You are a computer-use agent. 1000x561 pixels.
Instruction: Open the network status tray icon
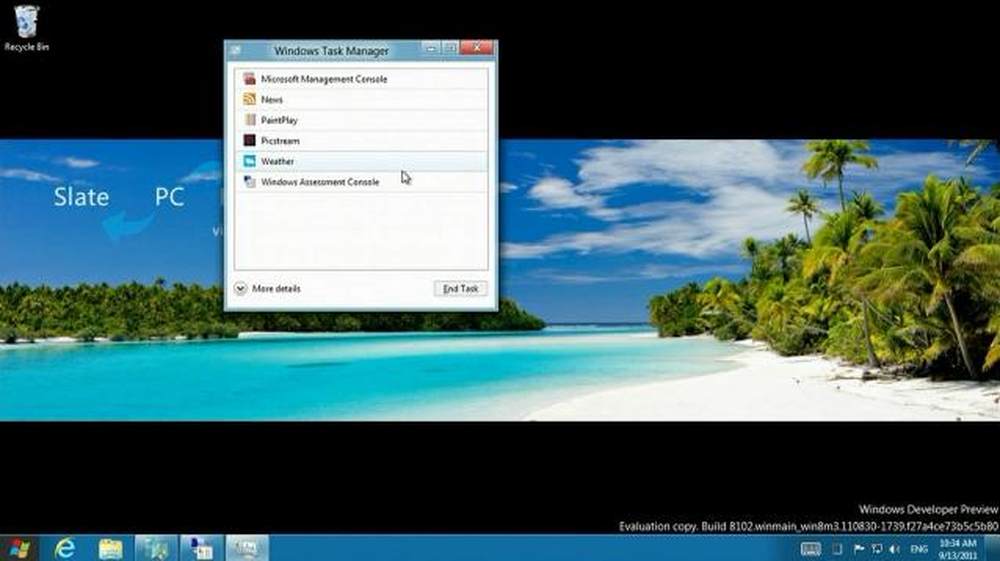pyautogui.click(x=877, y=549)
